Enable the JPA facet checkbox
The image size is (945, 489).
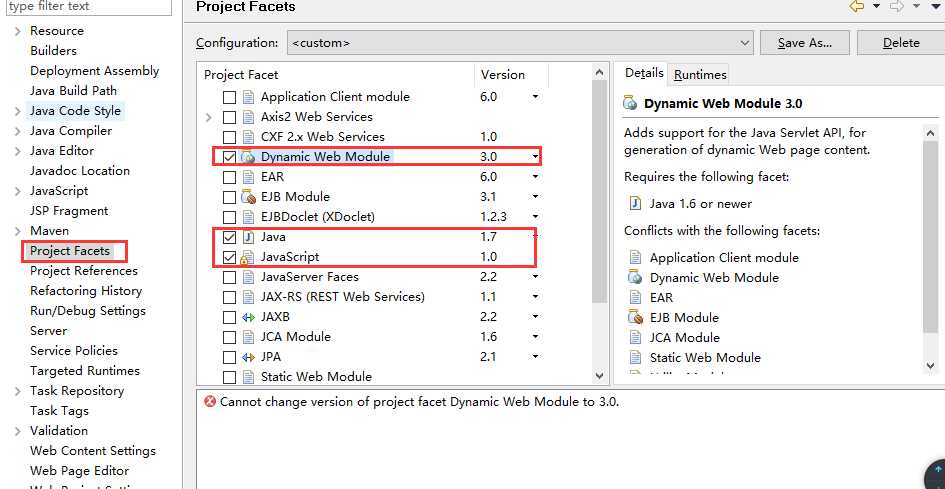pos(229,358)
